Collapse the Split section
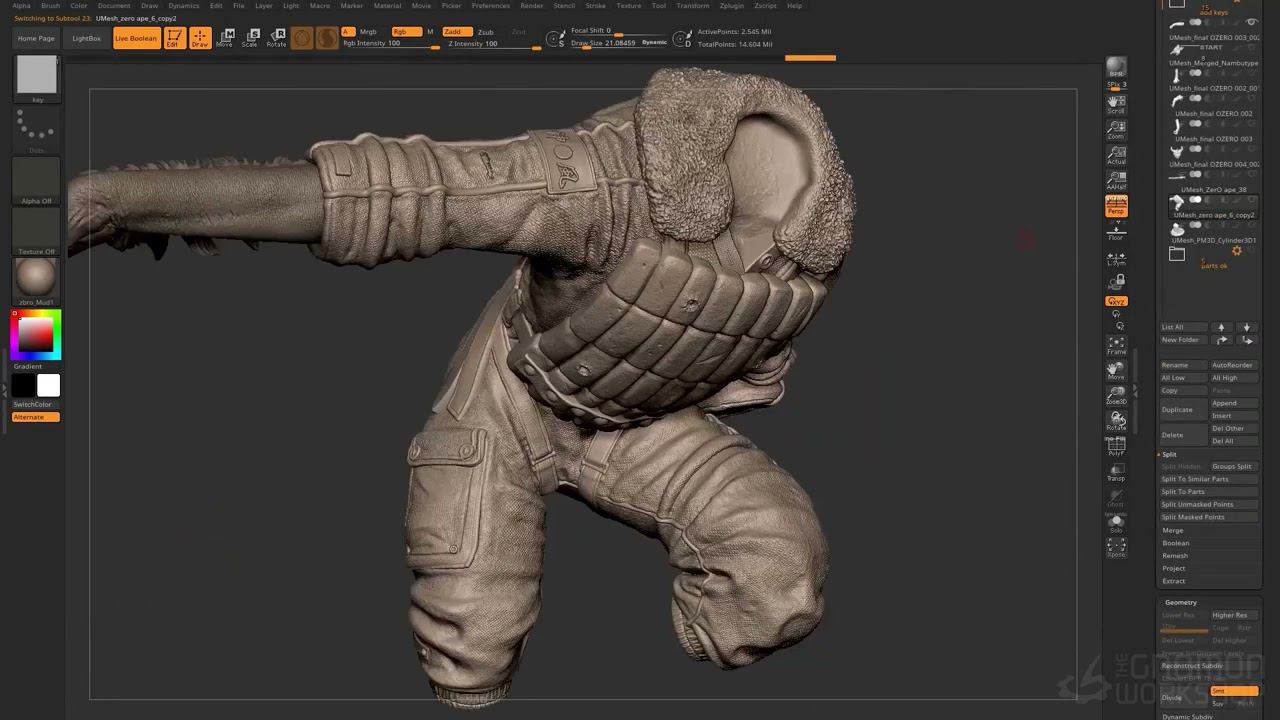The width and height of the screenshot is (1280, 720). point(1169,454)
